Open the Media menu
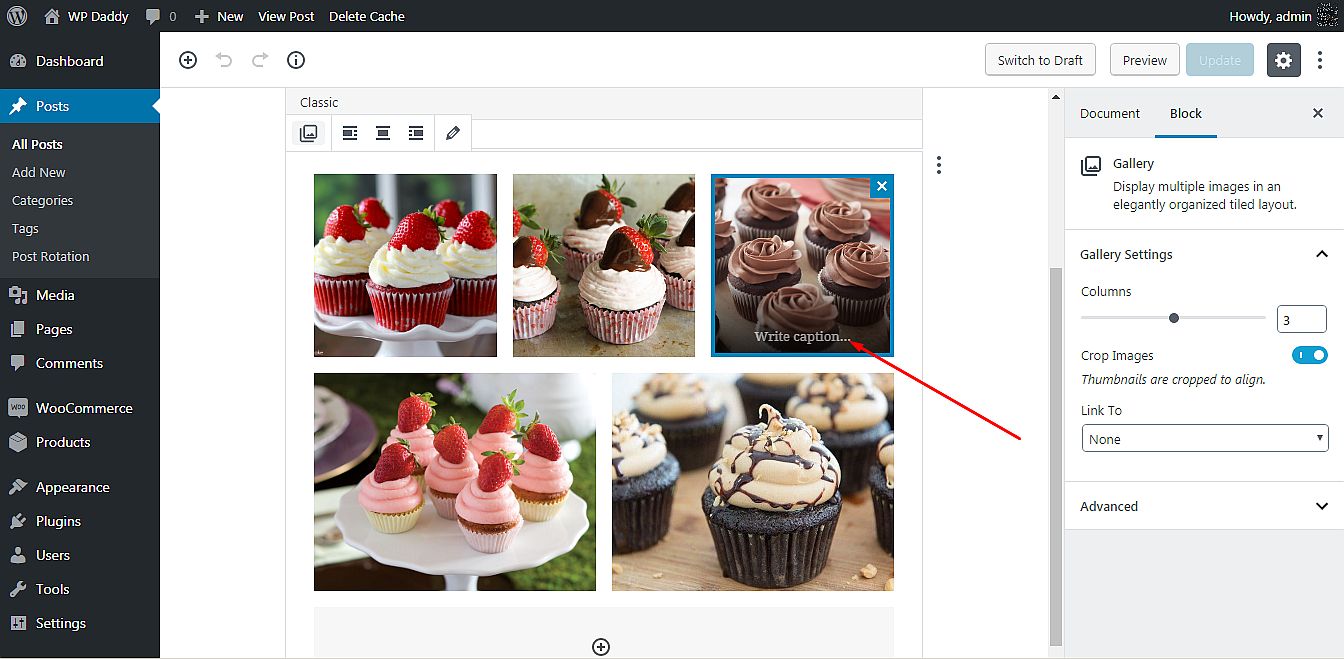This screenshot has width=1344, height=659. coord(80,295)
